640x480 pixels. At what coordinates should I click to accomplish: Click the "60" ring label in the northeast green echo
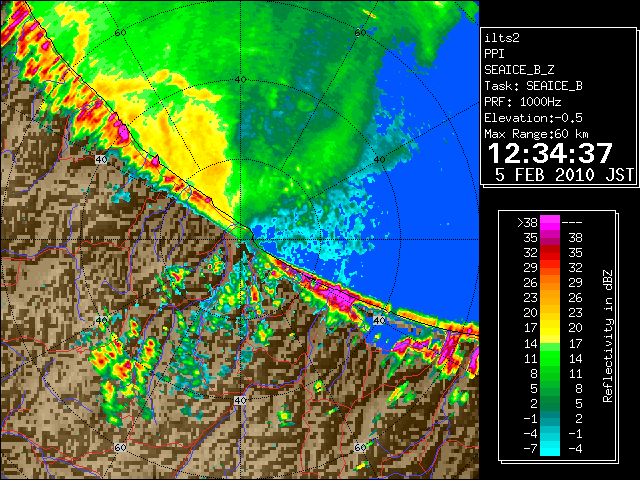[360, 32]
